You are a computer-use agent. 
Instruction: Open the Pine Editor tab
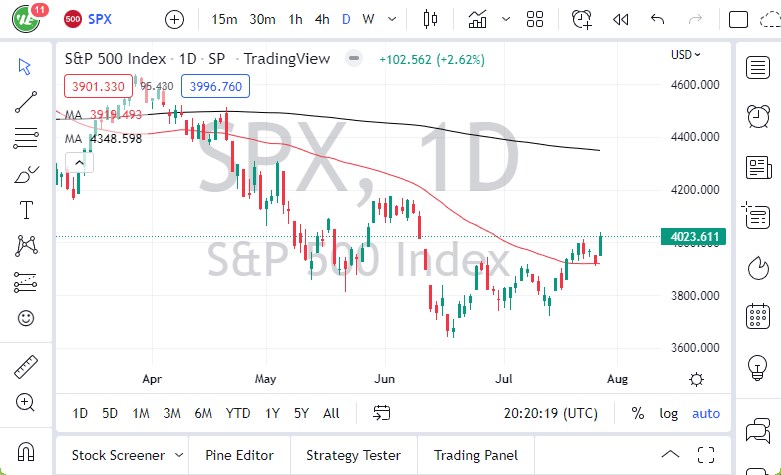239,455
